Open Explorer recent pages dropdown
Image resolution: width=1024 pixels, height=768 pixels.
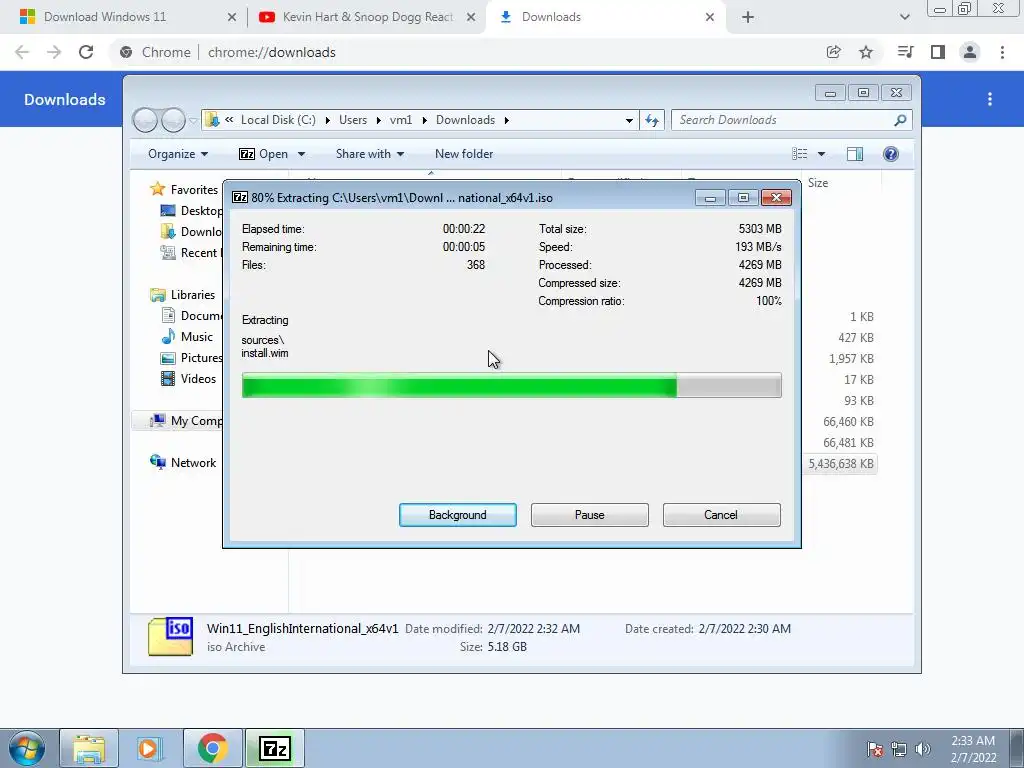pos(193,121)
